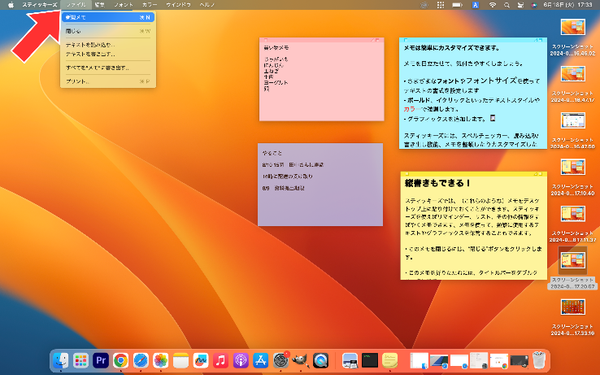600x375 pixels.
Task: Click the Siri icon in the menu bar
Action: (x=534, y=5)
